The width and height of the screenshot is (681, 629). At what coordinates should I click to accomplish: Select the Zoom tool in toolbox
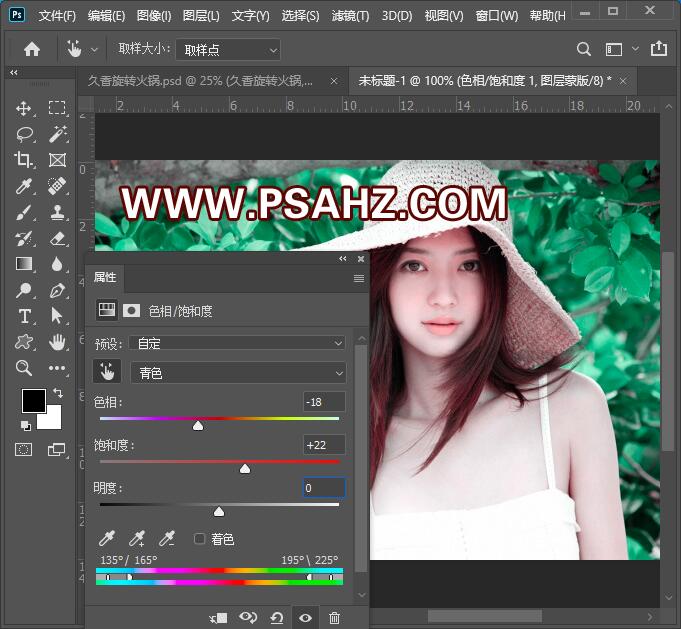pos(23,368)
